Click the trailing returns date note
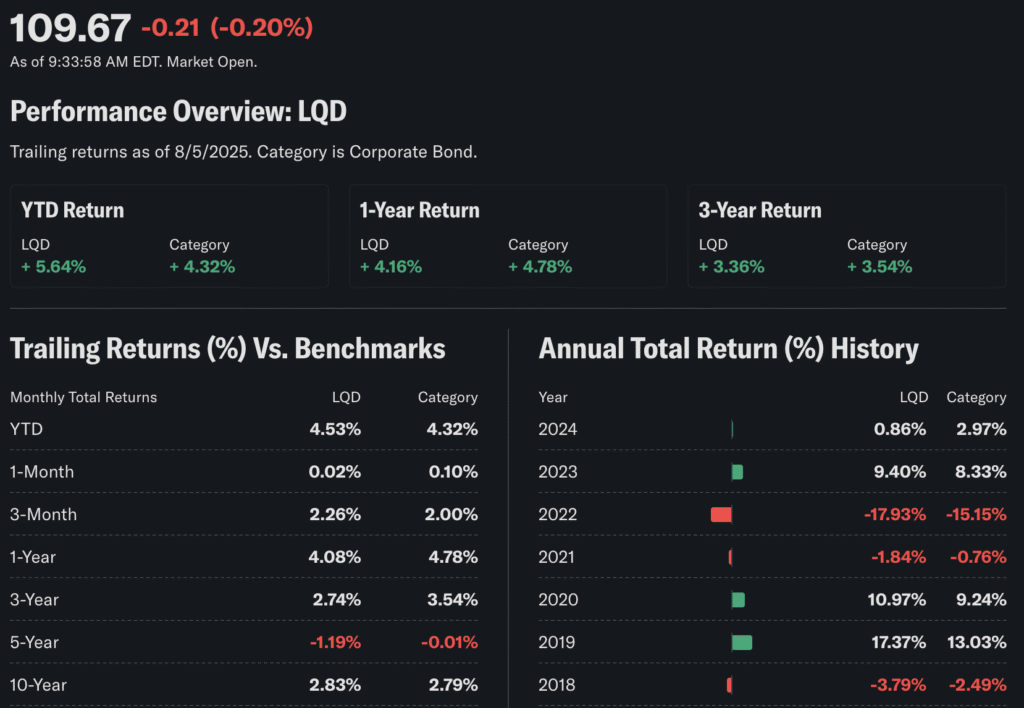 click(244, 152)
